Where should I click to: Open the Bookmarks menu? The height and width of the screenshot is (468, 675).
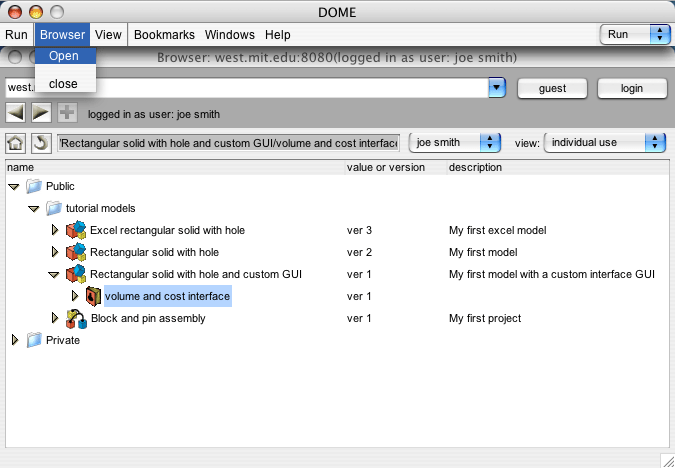(x=164, y=34)
